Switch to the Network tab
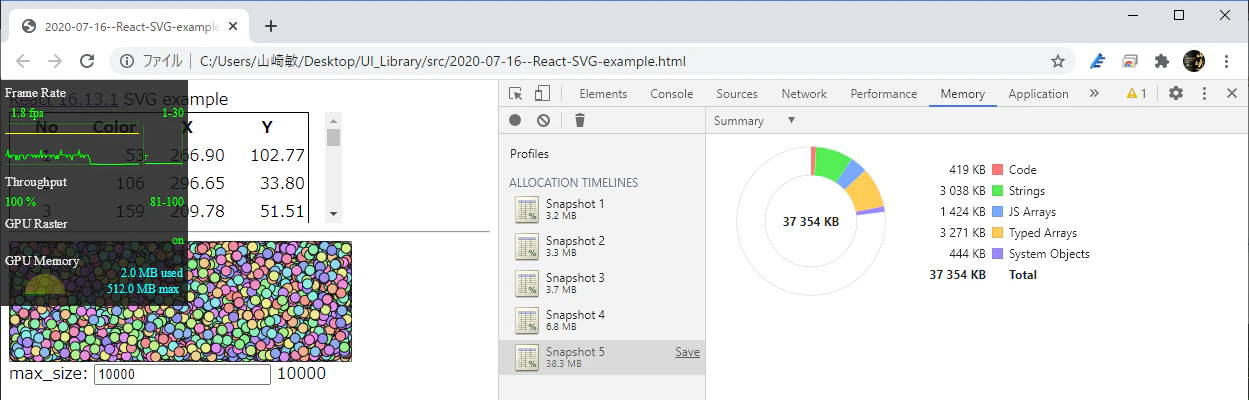1249x400 pixels. tap(804, 94)
